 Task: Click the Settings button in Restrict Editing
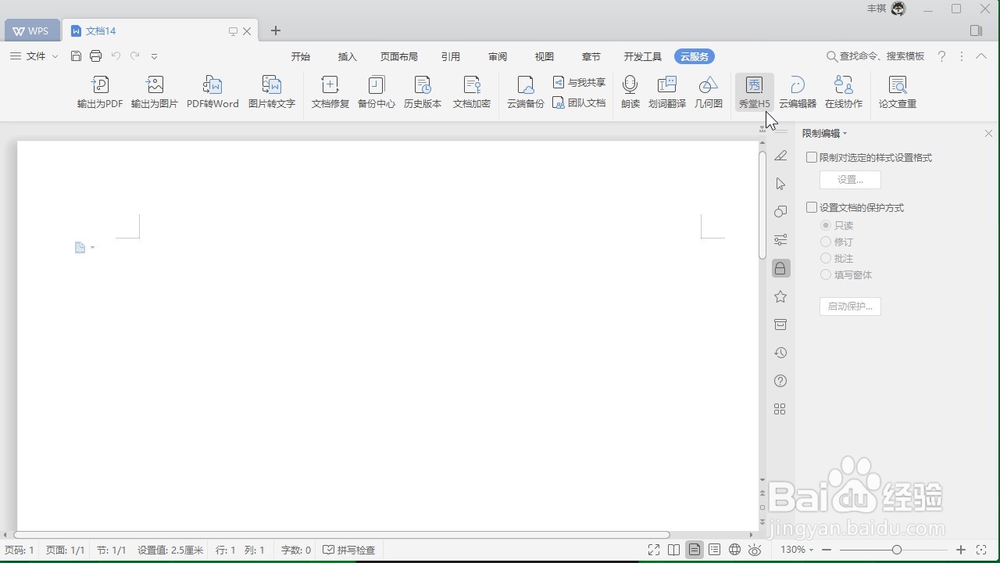[x=850, y=180]
